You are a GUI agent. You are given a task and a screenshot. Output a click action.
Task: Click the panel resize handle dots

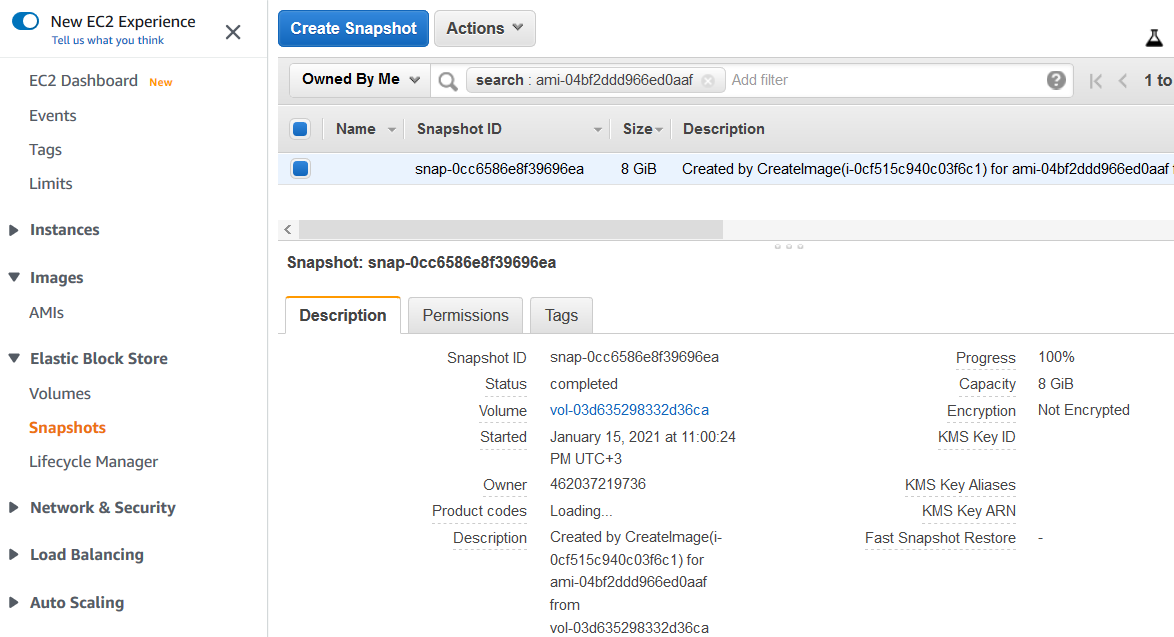point(788,246)
